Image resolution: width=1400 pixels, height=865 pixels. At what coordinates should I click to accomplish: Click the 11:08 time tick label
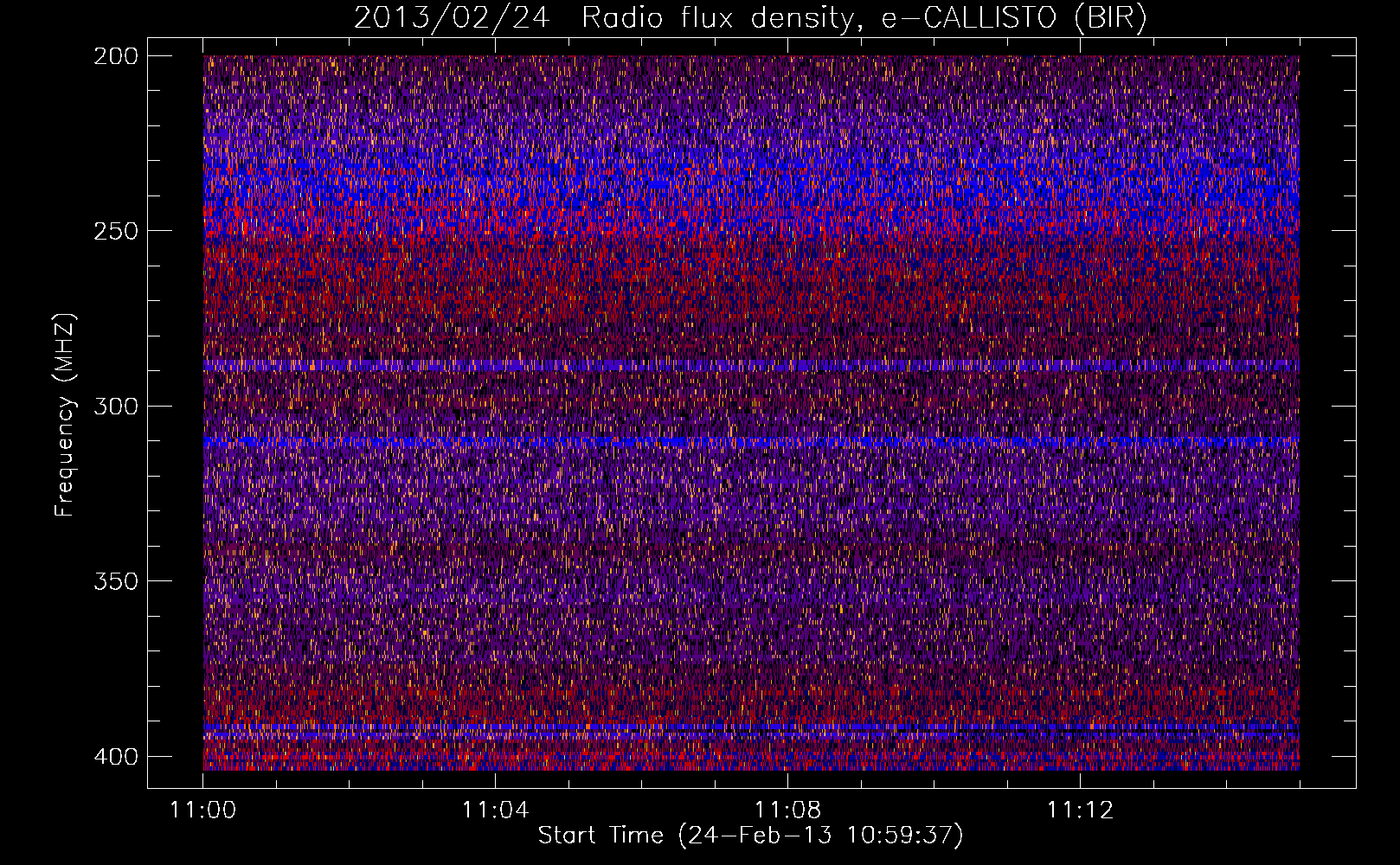(x=787, y=811)
